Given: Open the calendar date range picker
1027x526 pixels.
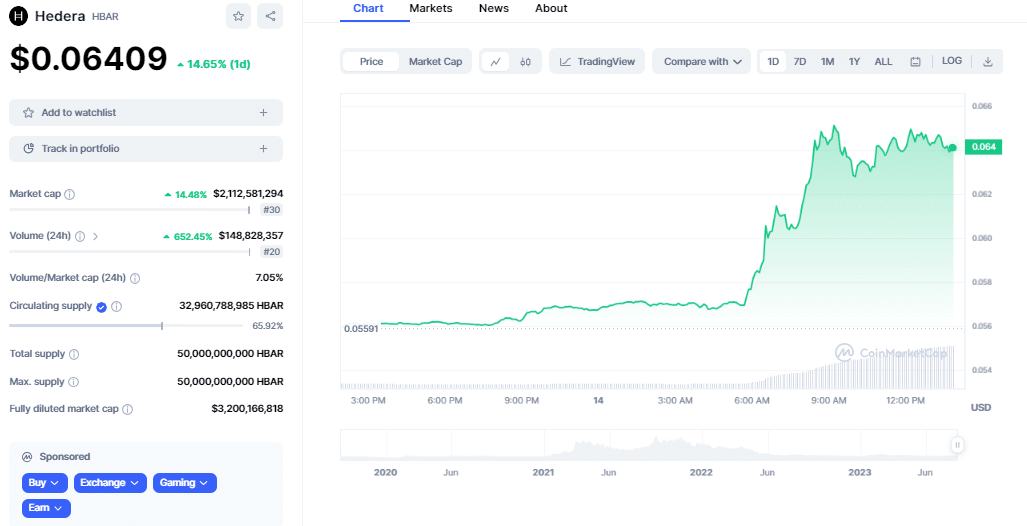Looking at the screenshot, I should click(916, 62).
